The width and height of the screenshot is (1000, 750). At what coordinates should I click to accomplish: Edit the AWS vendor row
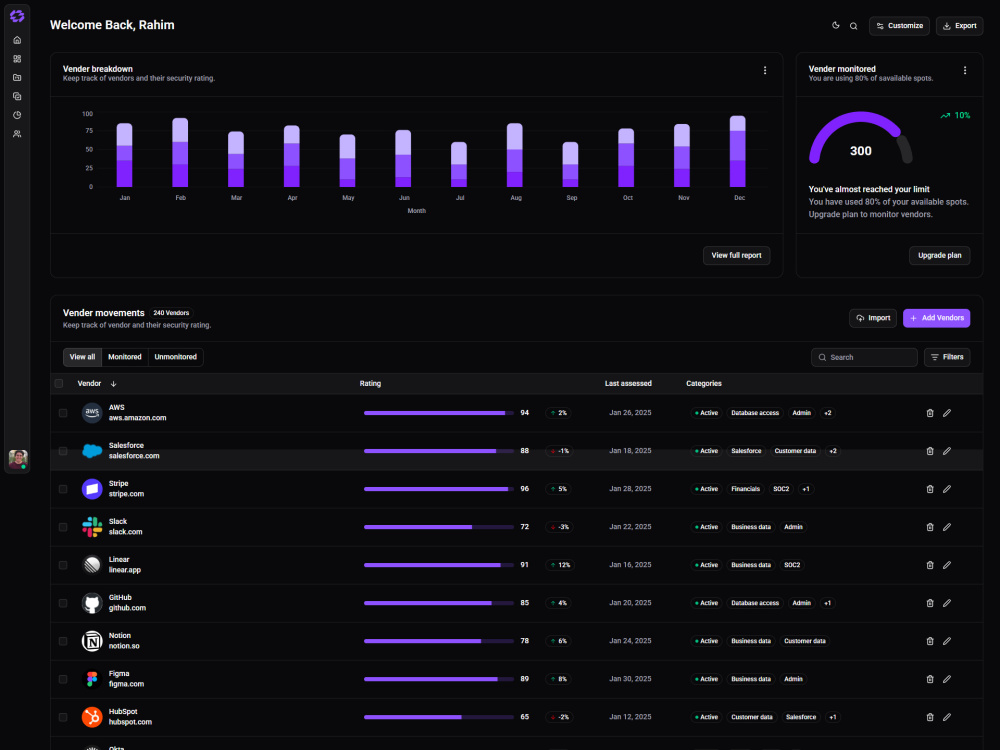pyautogui.click(x=947, y=413)
